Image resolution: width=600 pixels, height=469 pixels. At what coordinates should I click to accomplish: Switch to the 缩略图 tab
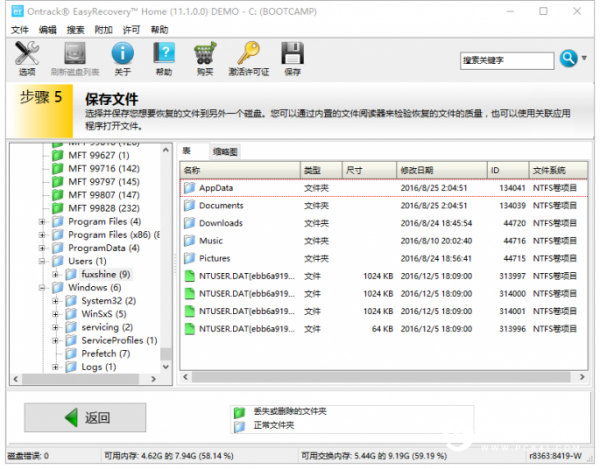pyautogui.click(x=225, y=152)
